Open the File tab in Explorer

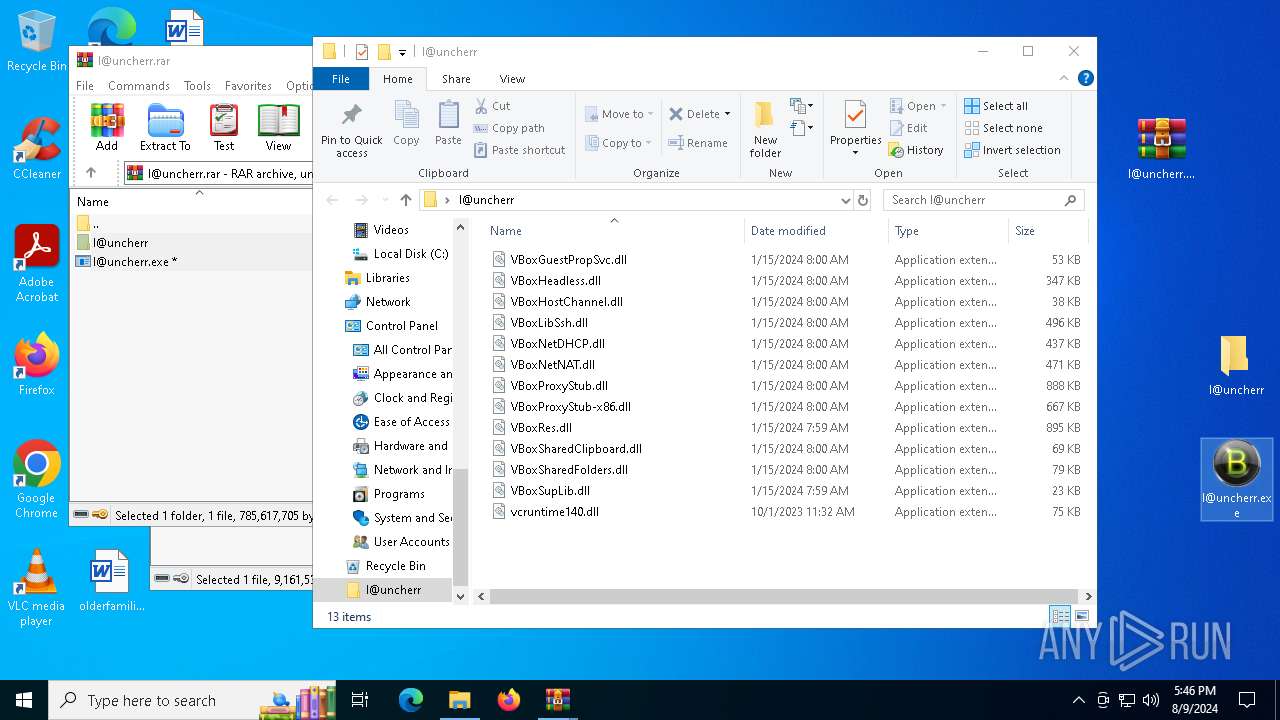(x=341, y=79)
